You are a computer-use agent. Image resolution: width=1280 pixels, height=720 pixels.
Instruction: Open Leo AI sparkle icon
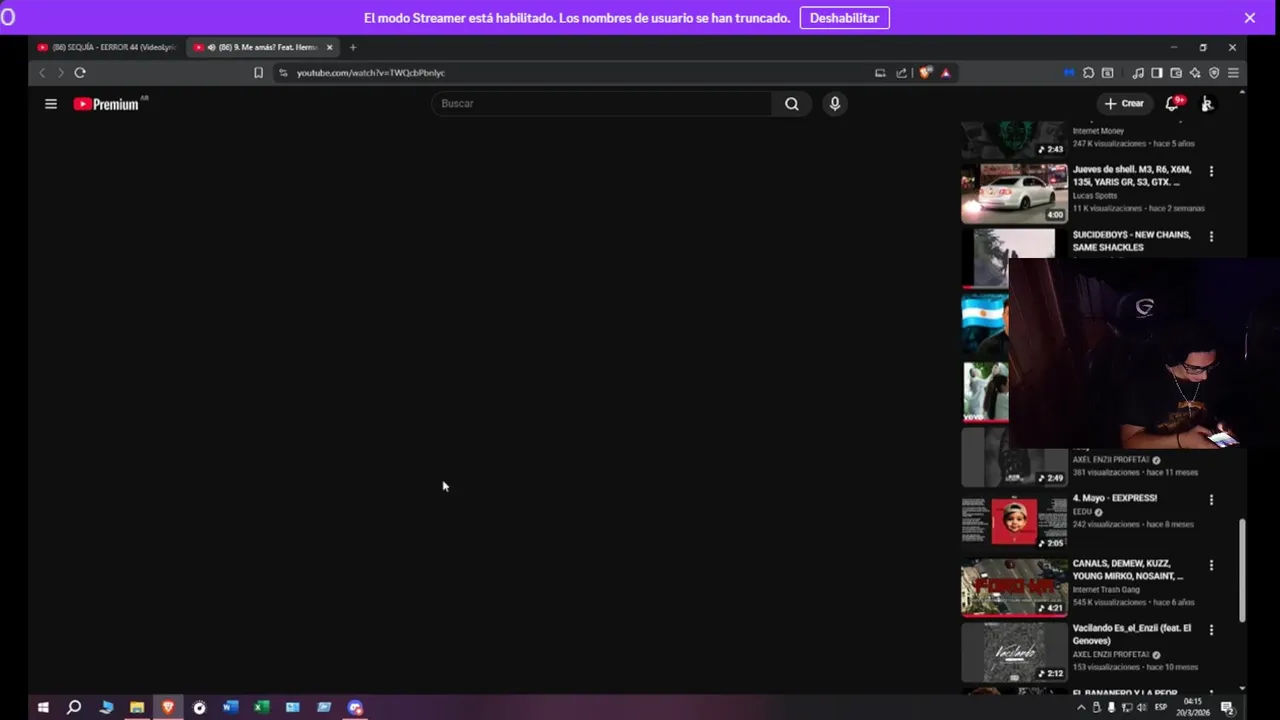point(1195,72)
